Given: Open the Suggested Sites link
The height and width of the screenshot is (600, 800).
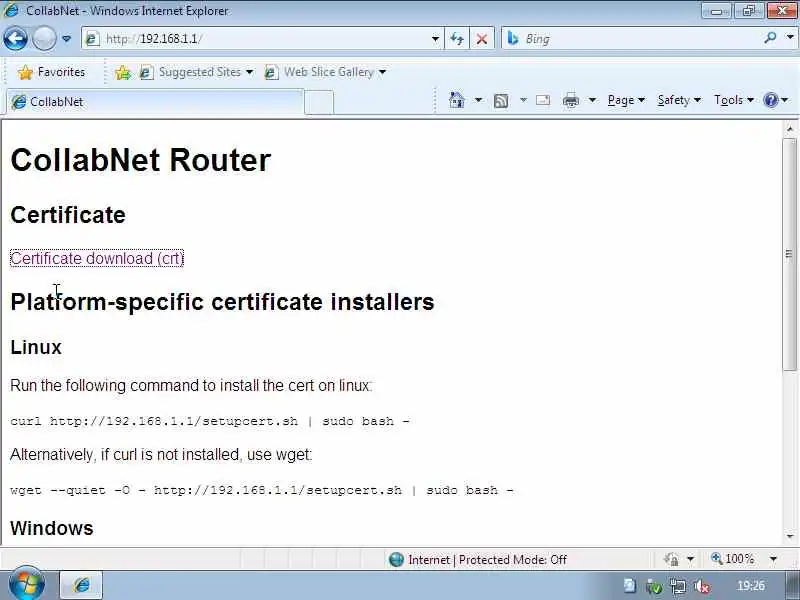Looking at the screenshot, I should pos(196,72).
